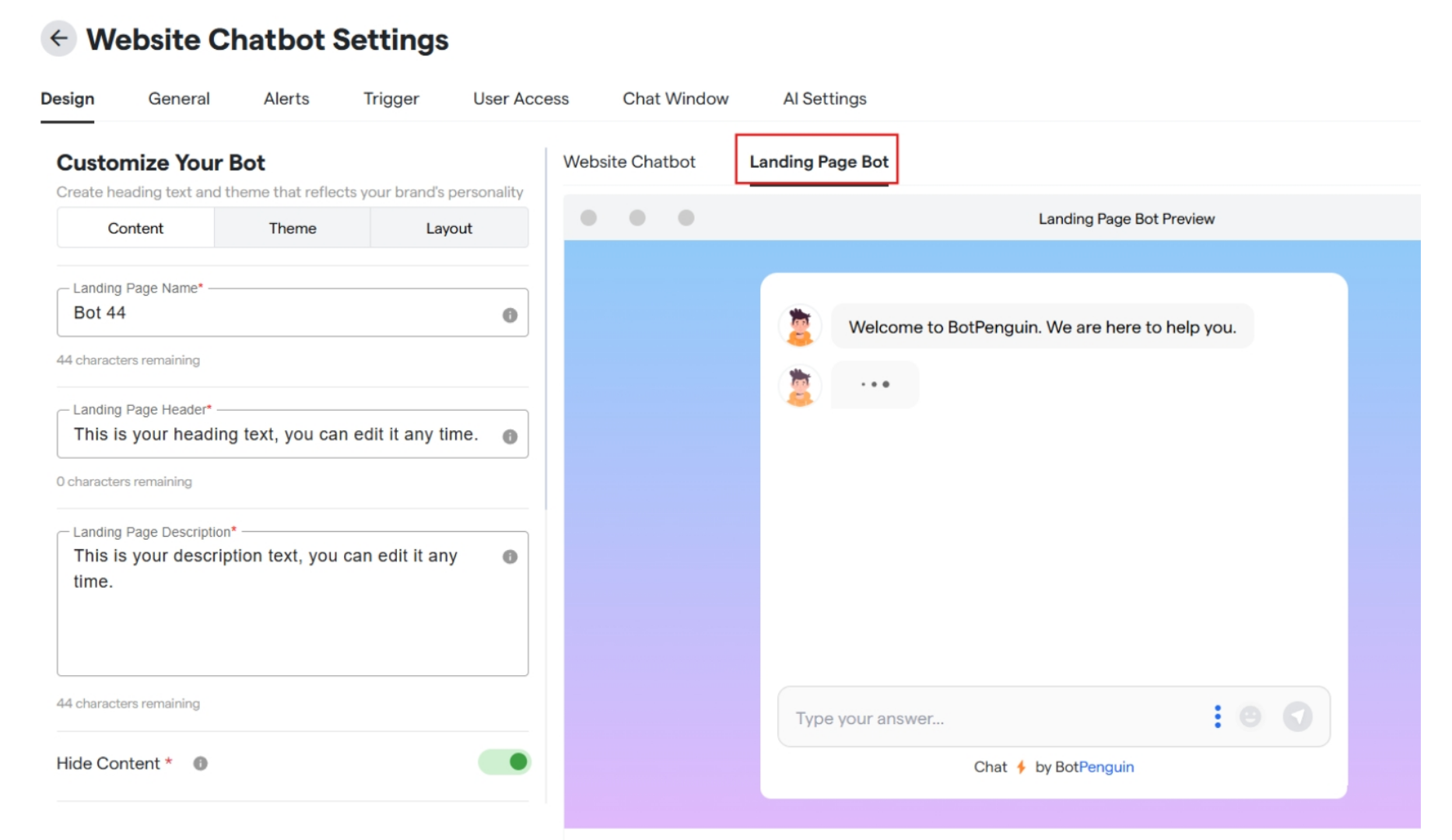This screenshot has height=840, width=1452.
Task: Open the info tooltip for Landing Page Description
Action: pos(510,557)
